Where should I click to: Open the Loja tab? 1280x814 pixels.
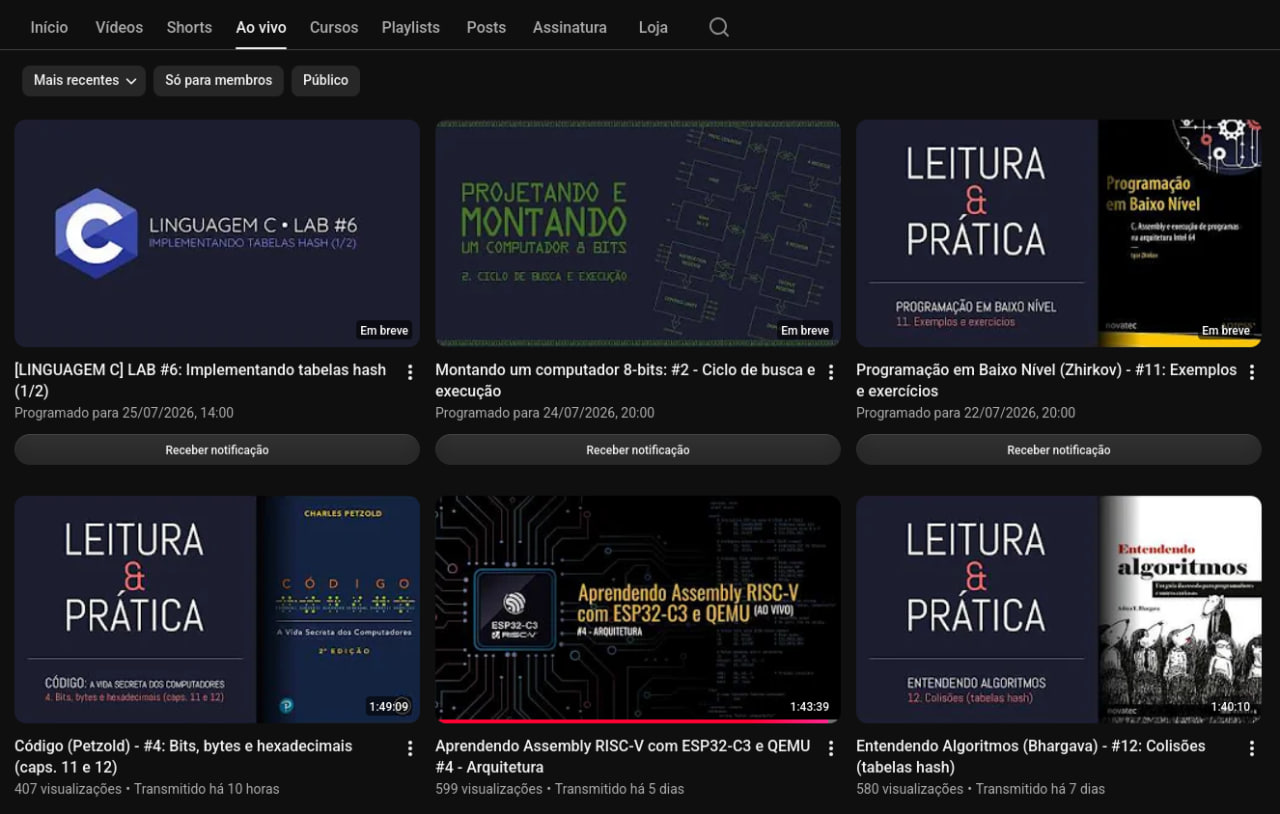(653, 28)
